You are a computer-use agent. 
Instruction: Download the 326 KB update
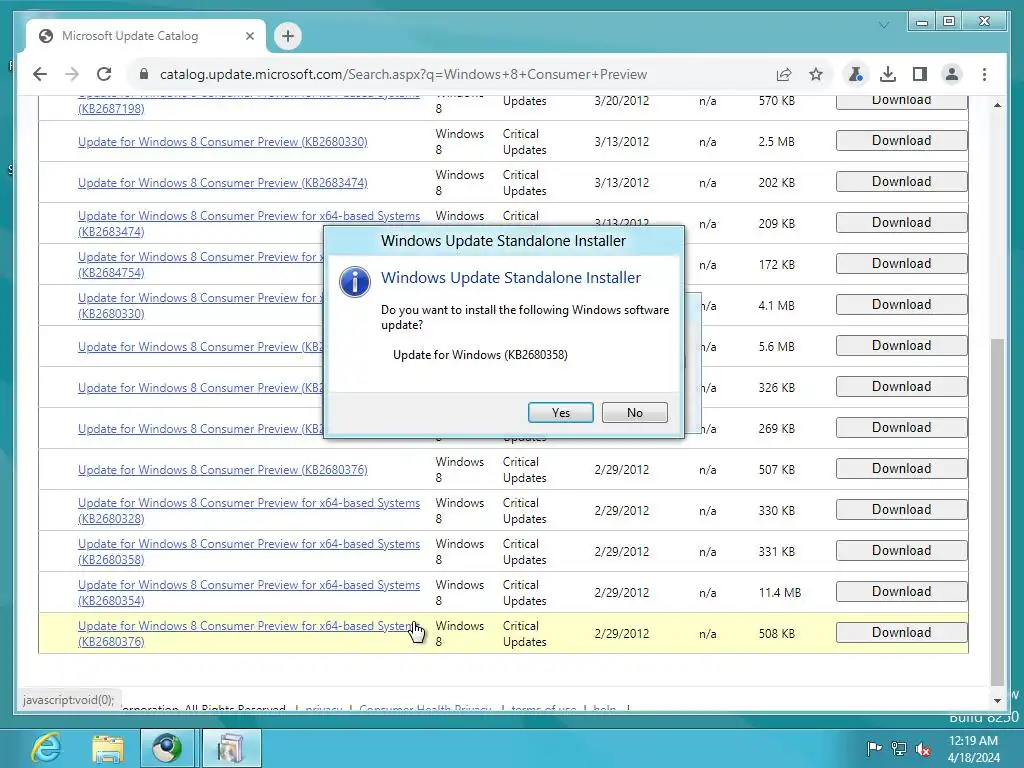point(901,387)
